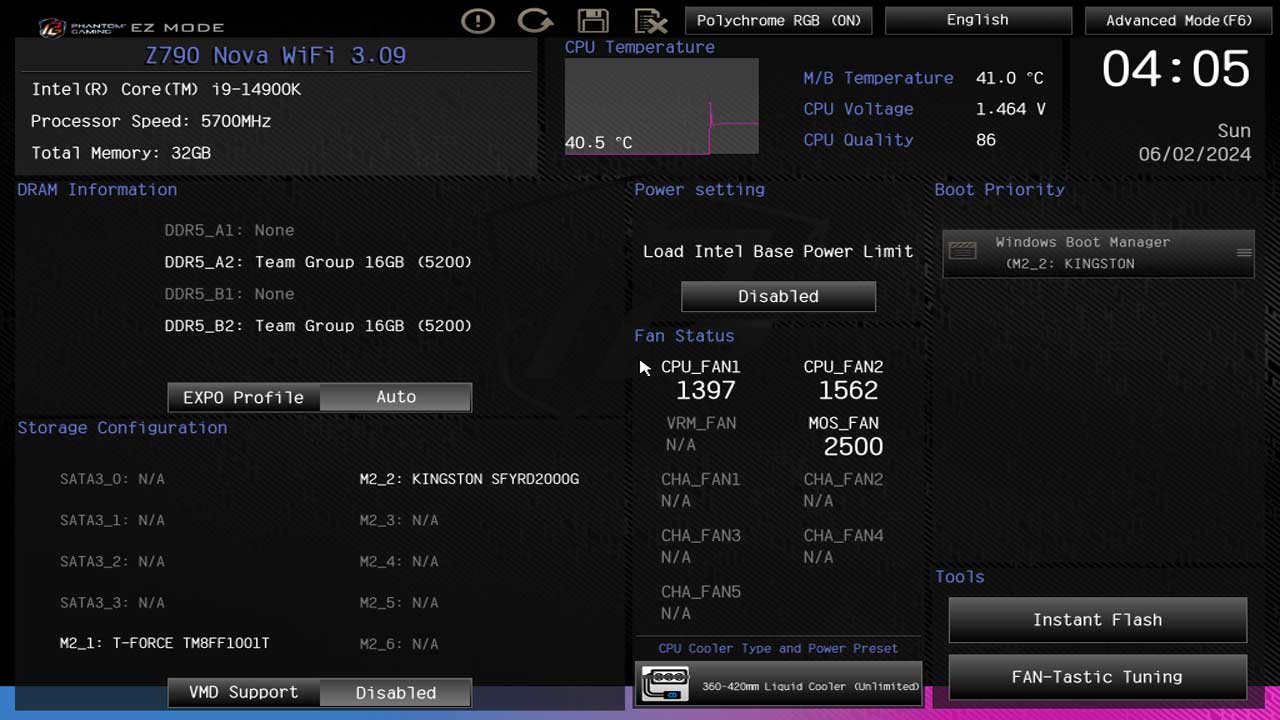The image size is (1280, 720).
Task: Click the CHA_FAN4 entry
Action: (843, 546)
